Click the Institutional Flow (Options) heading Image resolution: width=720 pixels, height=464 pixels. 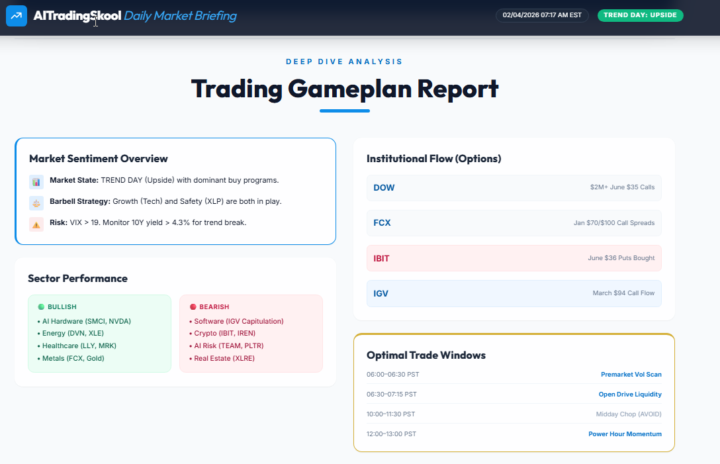click(433, 159)
